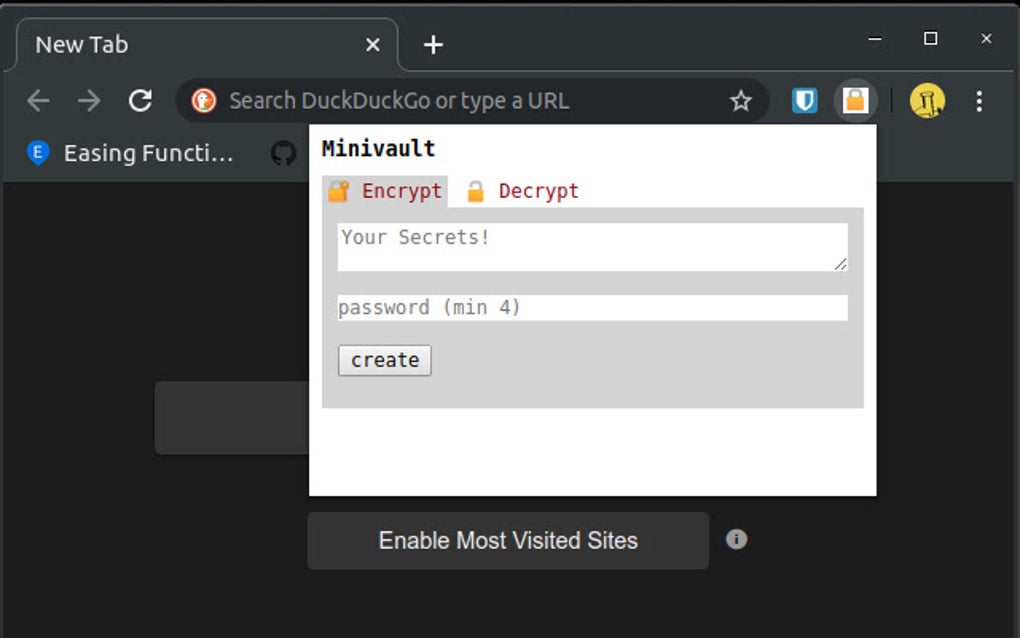1020x638 pixels.
Task: Go back to the previous page
Action: (38, 100)
